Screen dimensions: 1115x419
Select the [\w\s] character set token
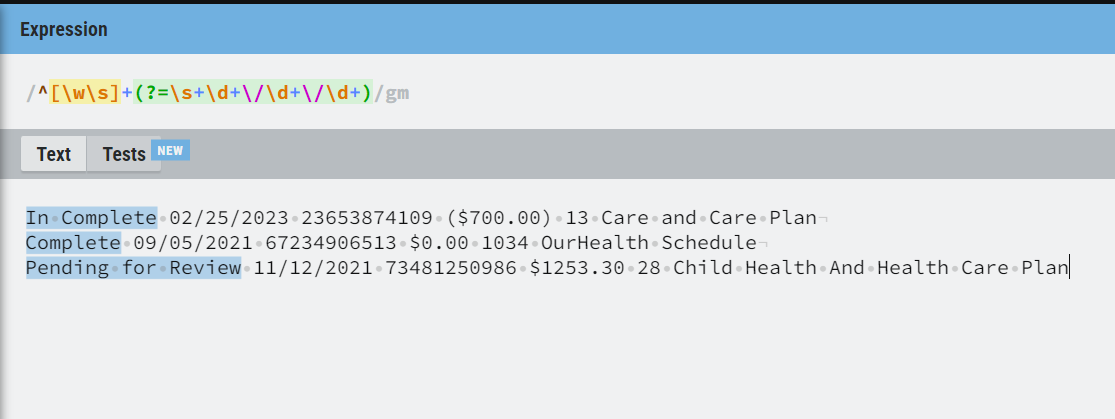pos(85,93)
